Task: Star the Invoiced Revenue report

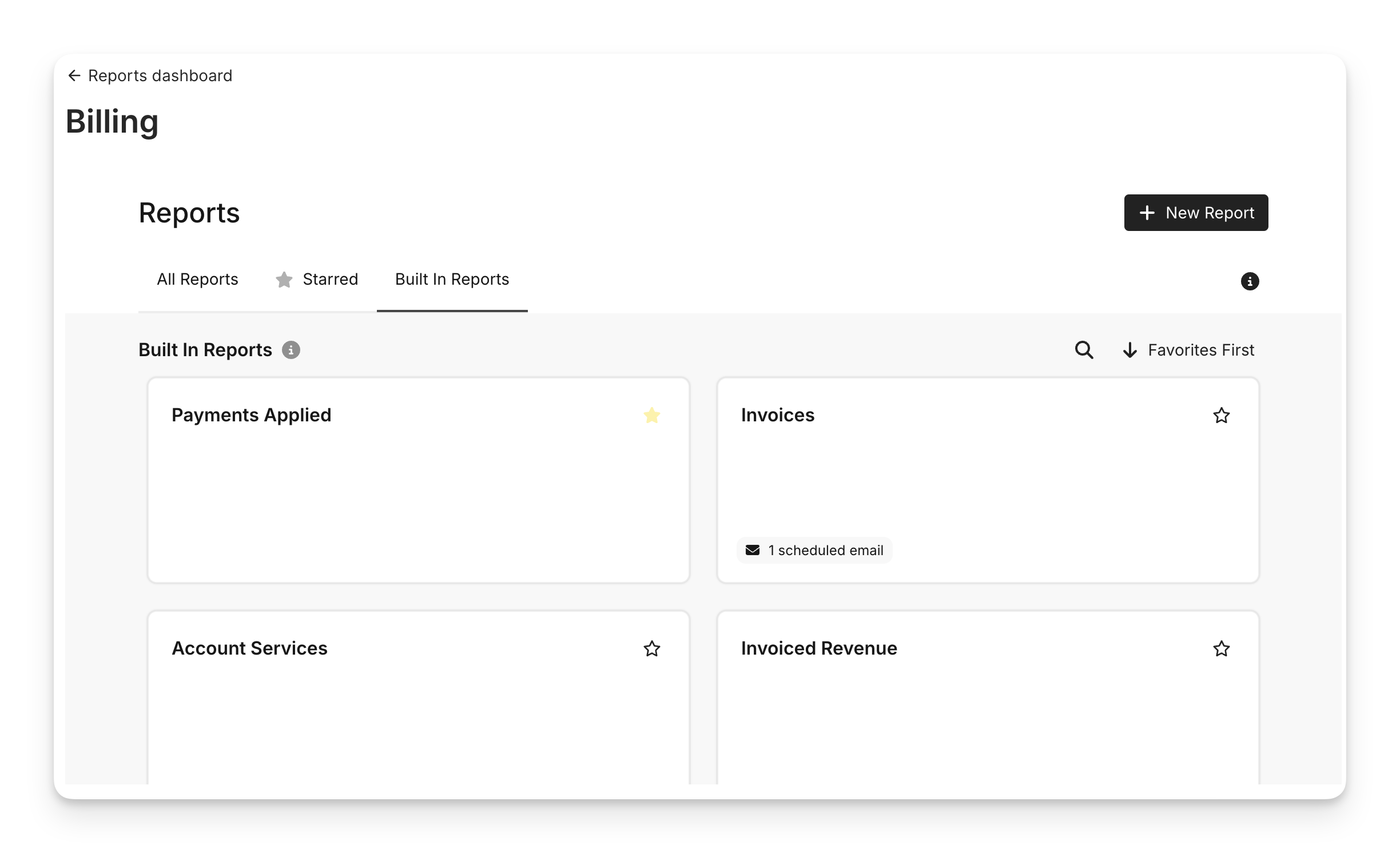Action: [1221, 648]
